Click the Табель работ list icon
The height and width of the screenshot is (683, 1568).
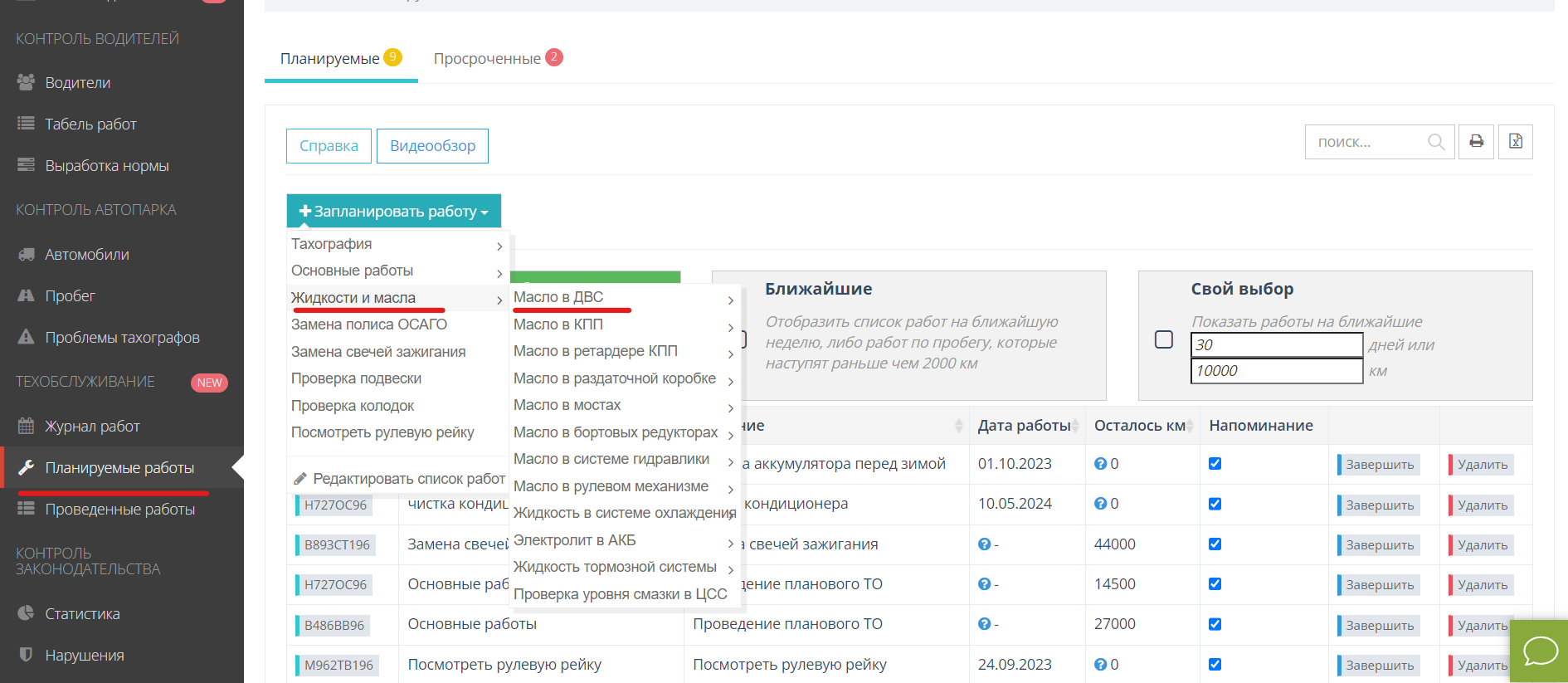pos(27,124)
